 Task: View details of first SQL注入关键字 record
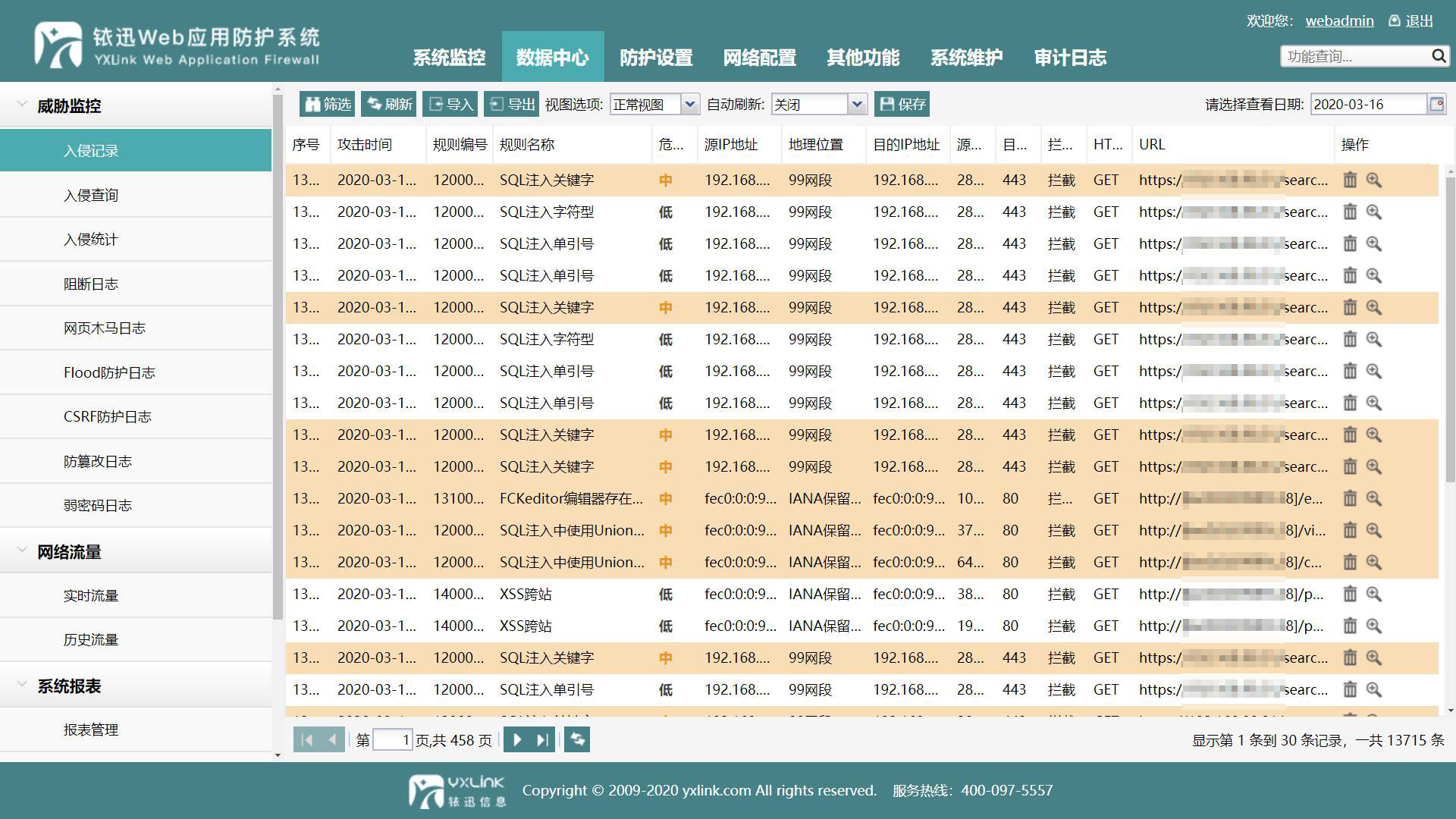(x=1374, y=180)
